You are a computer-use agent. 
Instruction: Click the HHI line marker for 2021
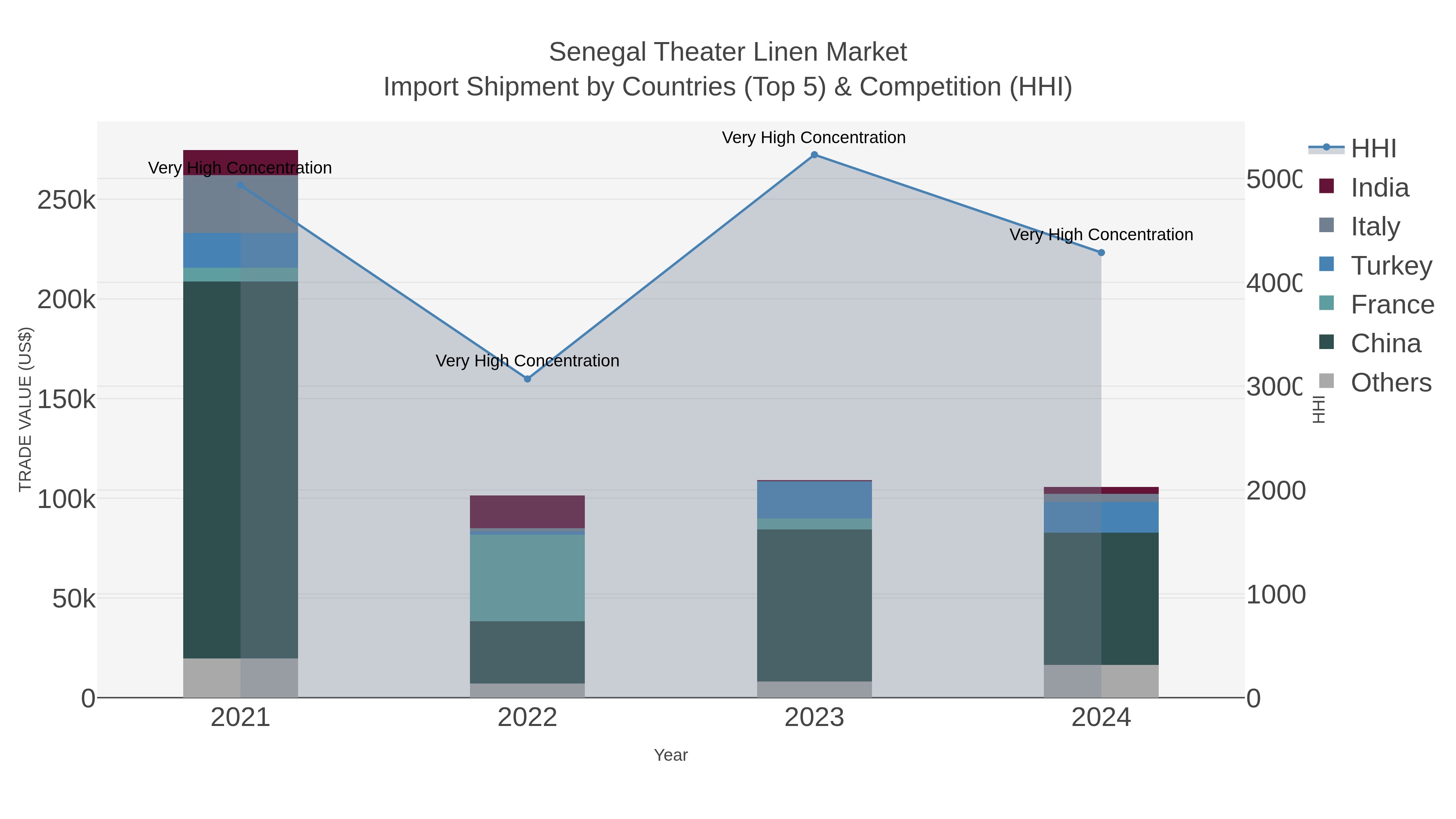tap(241, 185)
